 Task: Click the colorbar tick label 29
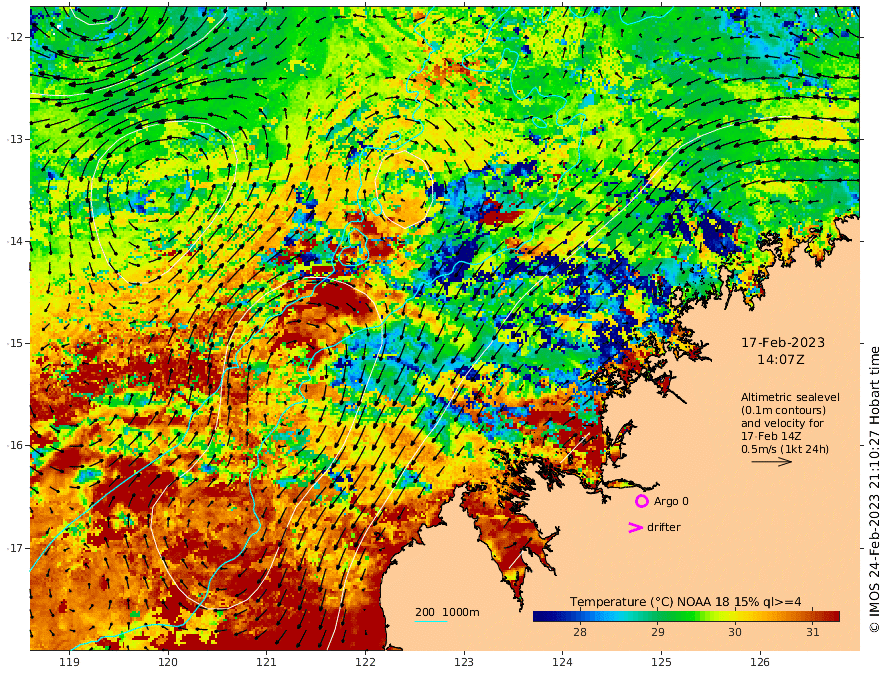(658, 632)
